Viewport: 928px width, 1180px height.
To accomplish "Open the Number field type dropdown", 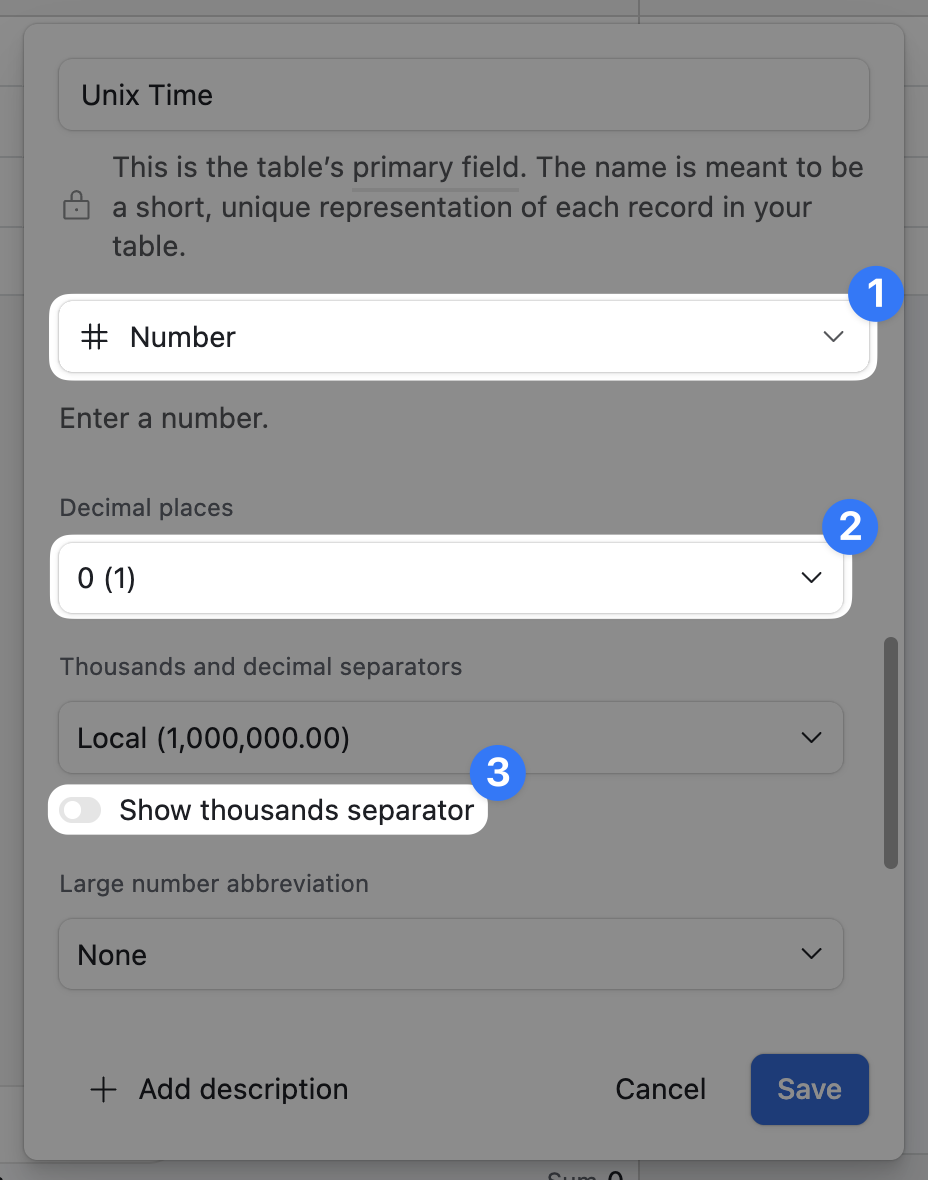I will coord(462,337).
